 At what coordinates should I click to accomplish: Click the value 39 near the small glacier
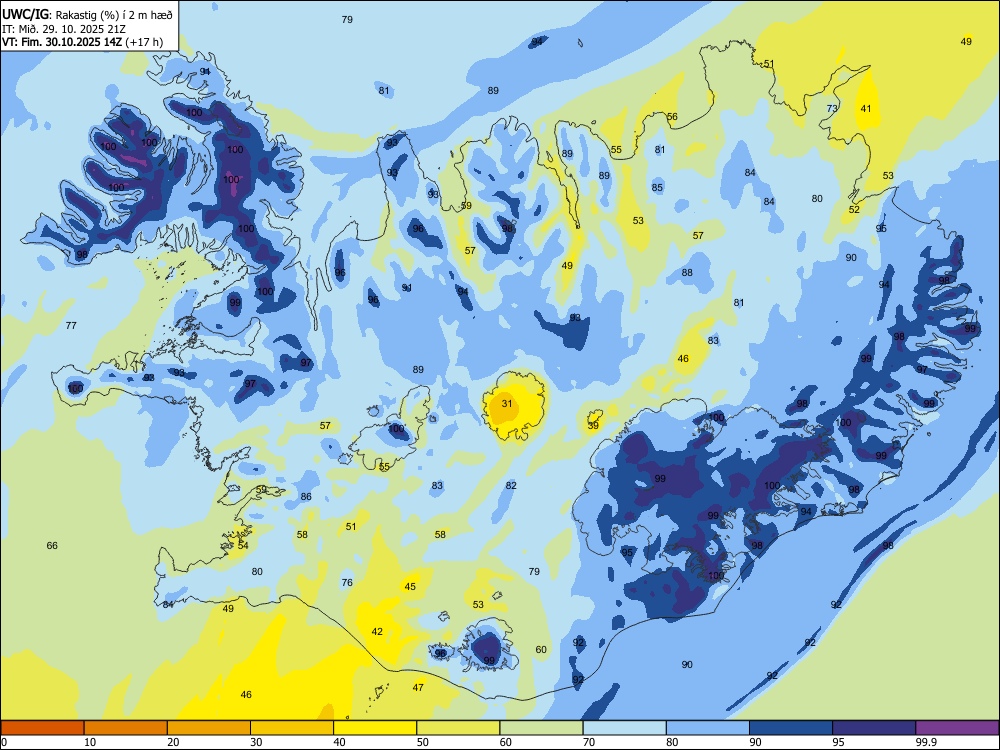point(593,425)
